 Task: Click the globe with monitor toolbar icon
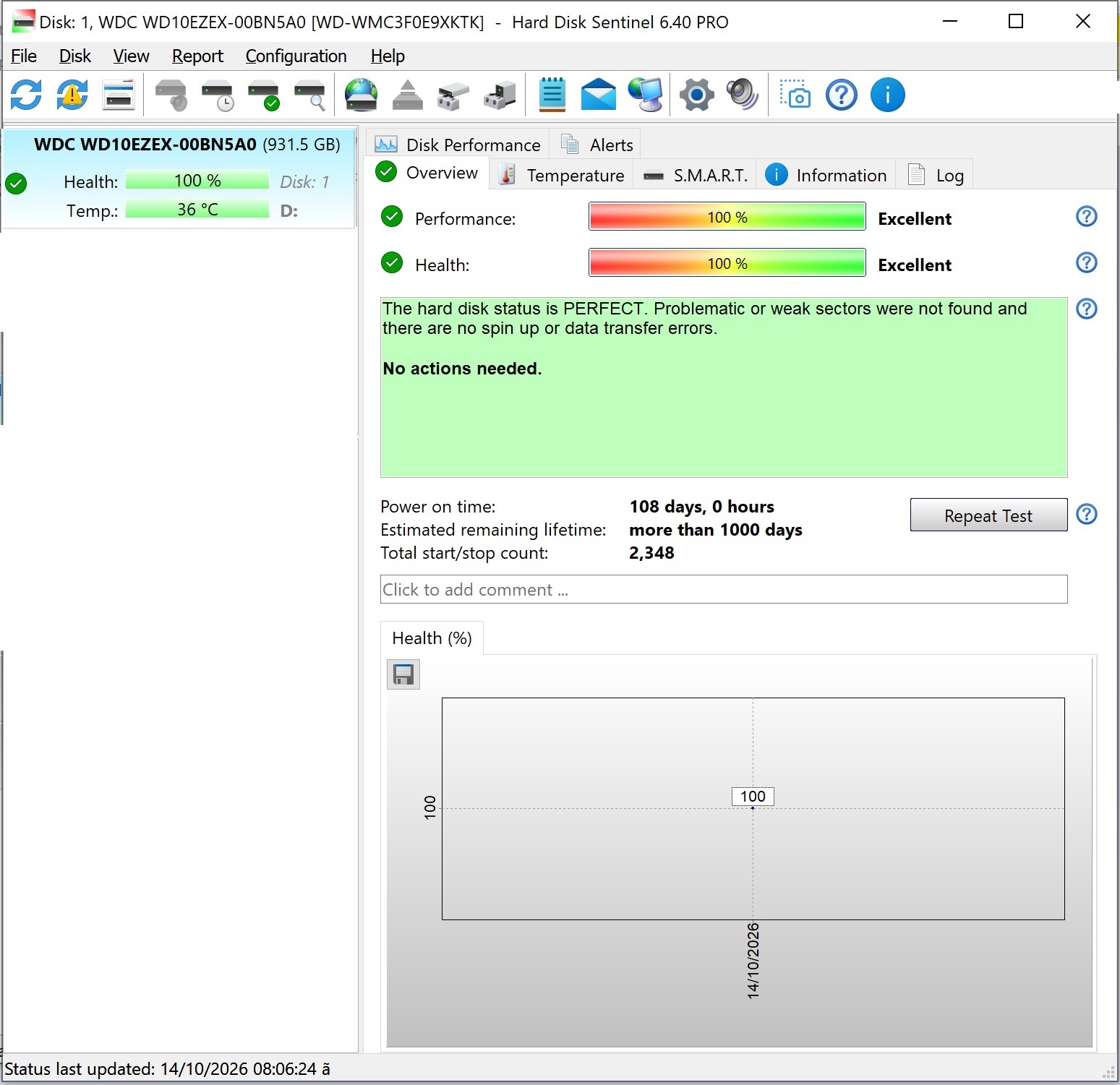(x=645, y=95)
